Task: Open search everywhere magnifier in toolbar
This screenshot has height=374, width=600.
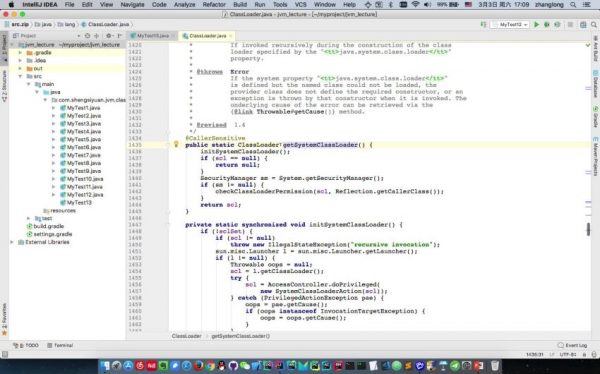Action: pos(594,24)
